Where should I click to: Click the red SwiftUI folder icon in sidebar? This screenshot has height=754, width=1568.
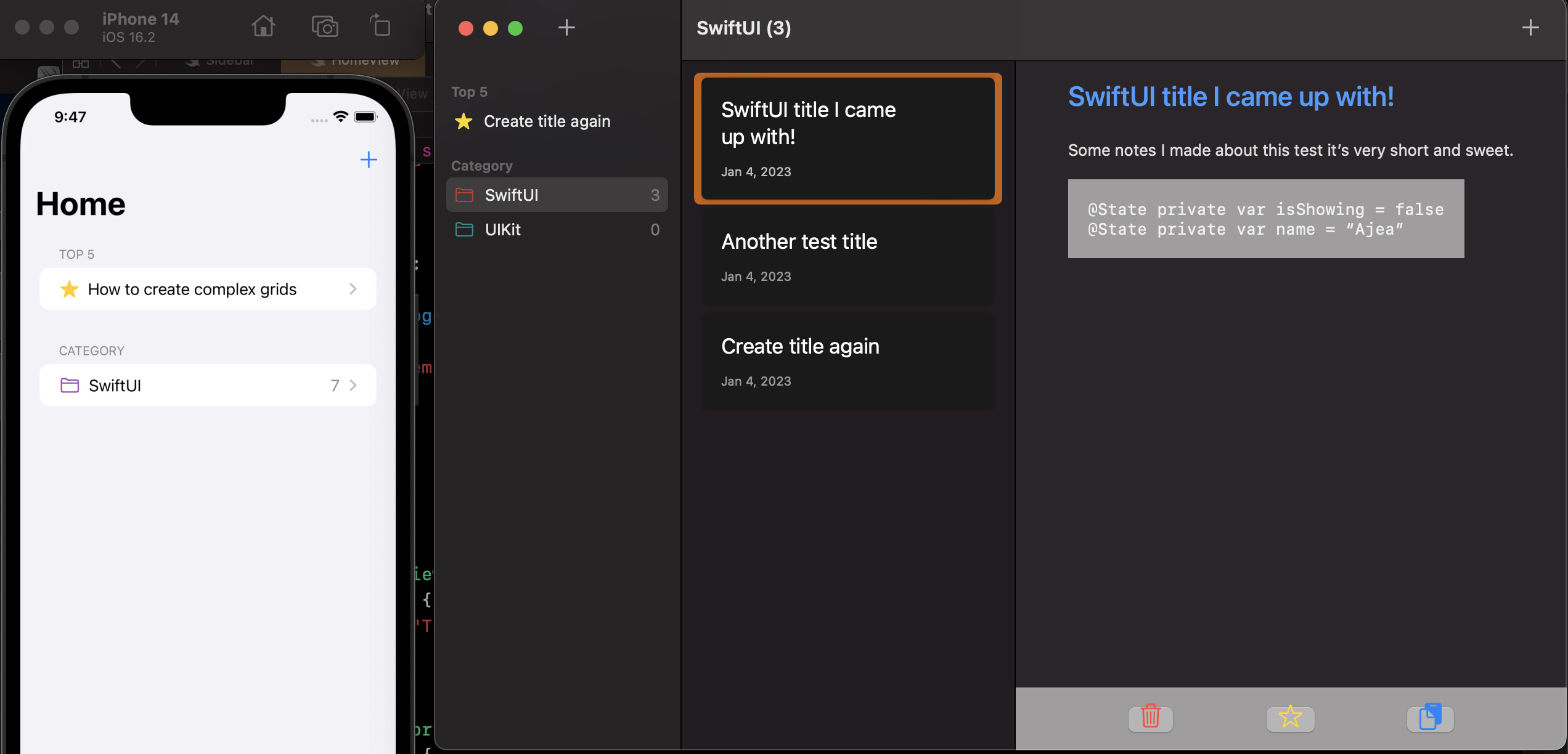tap(464, 195)
